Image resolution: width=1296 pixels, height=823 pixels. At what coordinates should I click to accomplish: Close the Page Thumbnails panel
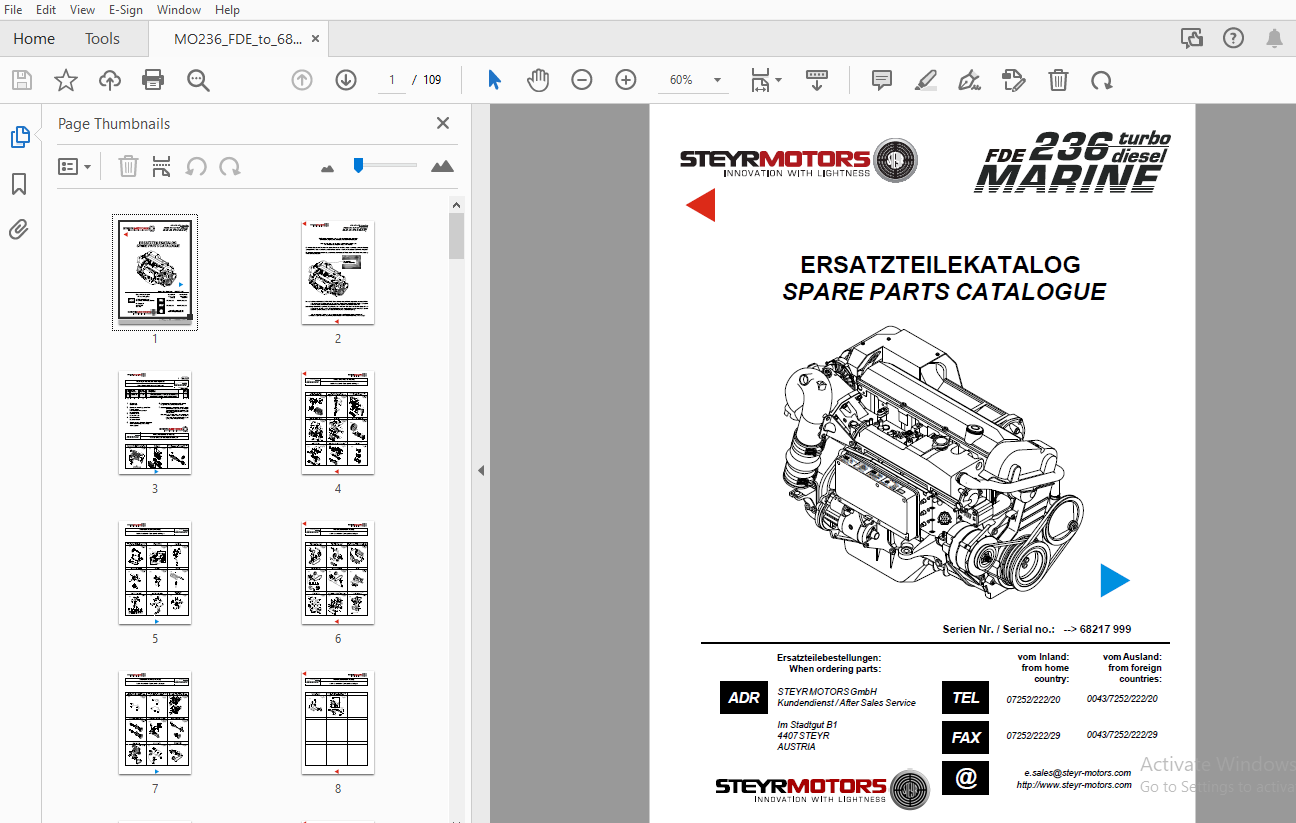pyautogui.click(x=443, y=123)
